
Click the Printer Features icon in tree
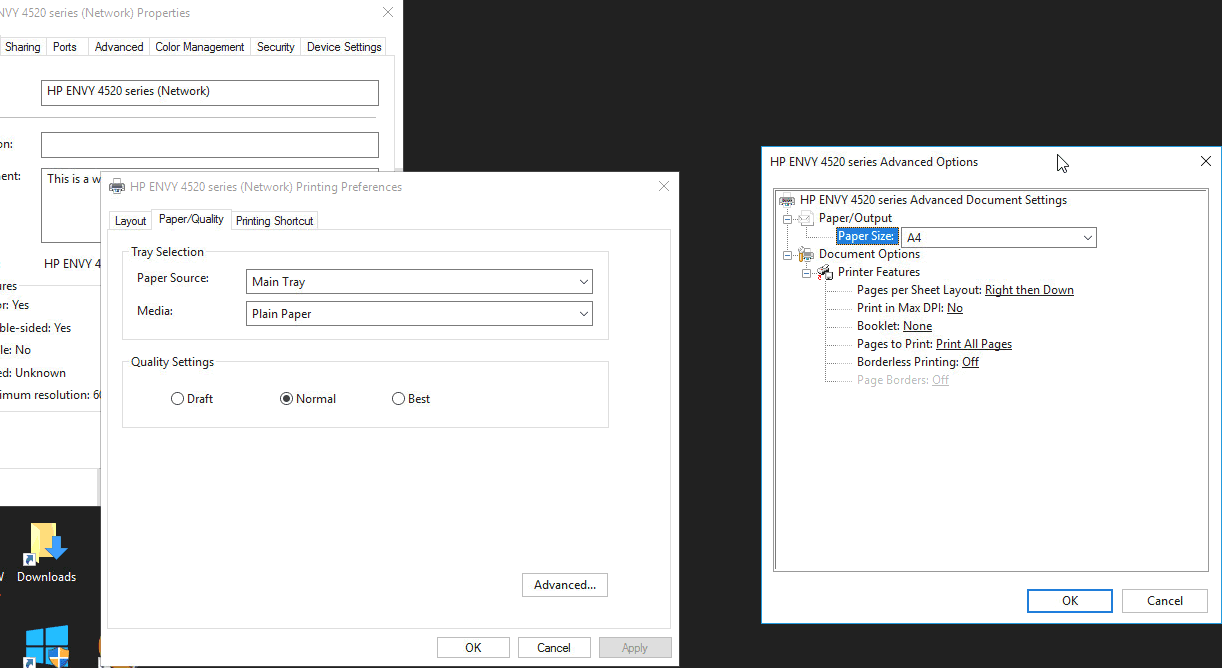(825, 272)
